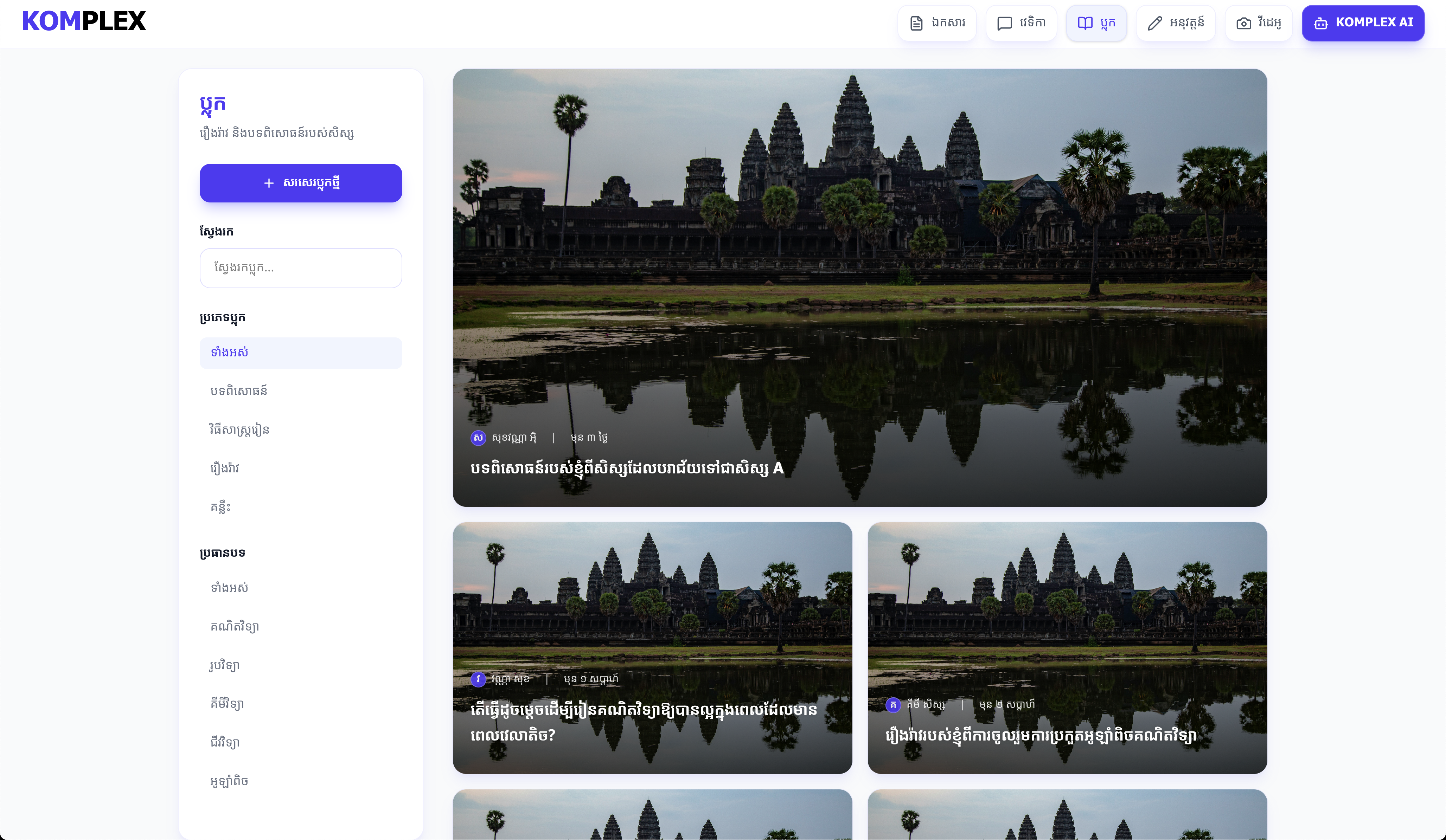
Task: Select topic រូបវិទ្យា in sidebar
Action: click(x=224, y=665)
